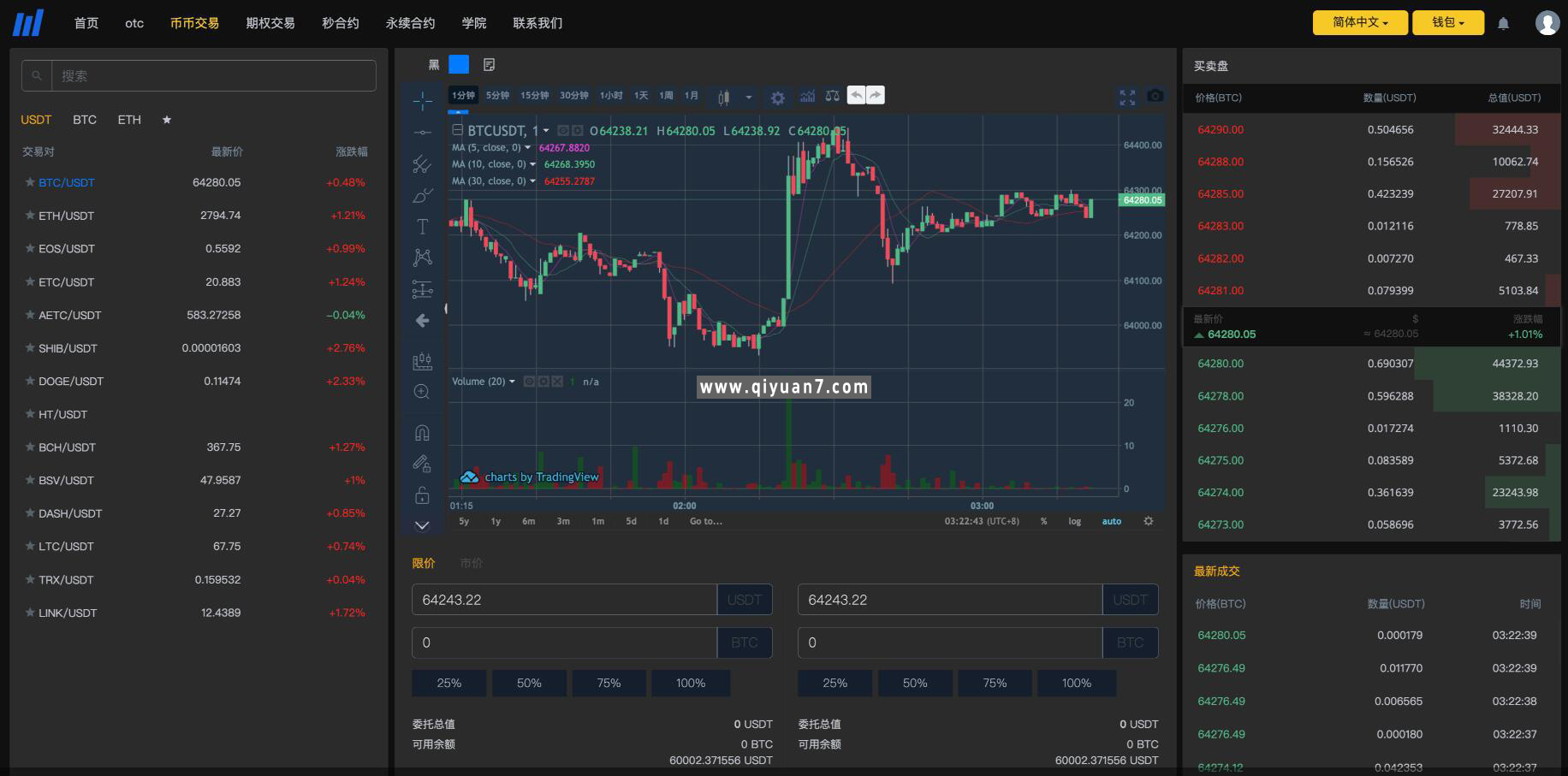Click the camera snapshot icon above the chart
This screenshot has height=776, width=1568.
[1155, 97]
